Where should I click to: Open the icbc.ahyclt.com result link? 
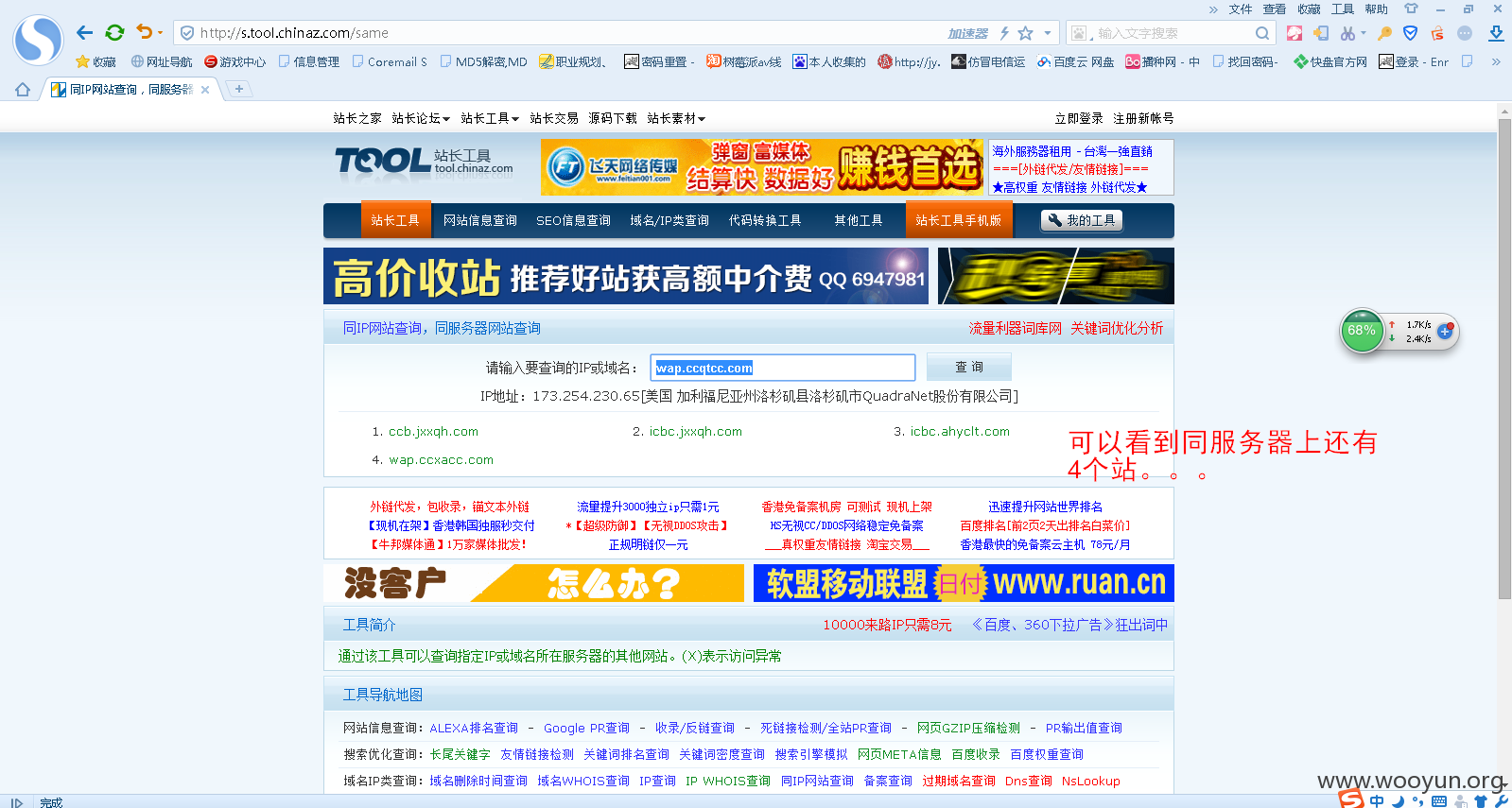click(x=960, y=432)
